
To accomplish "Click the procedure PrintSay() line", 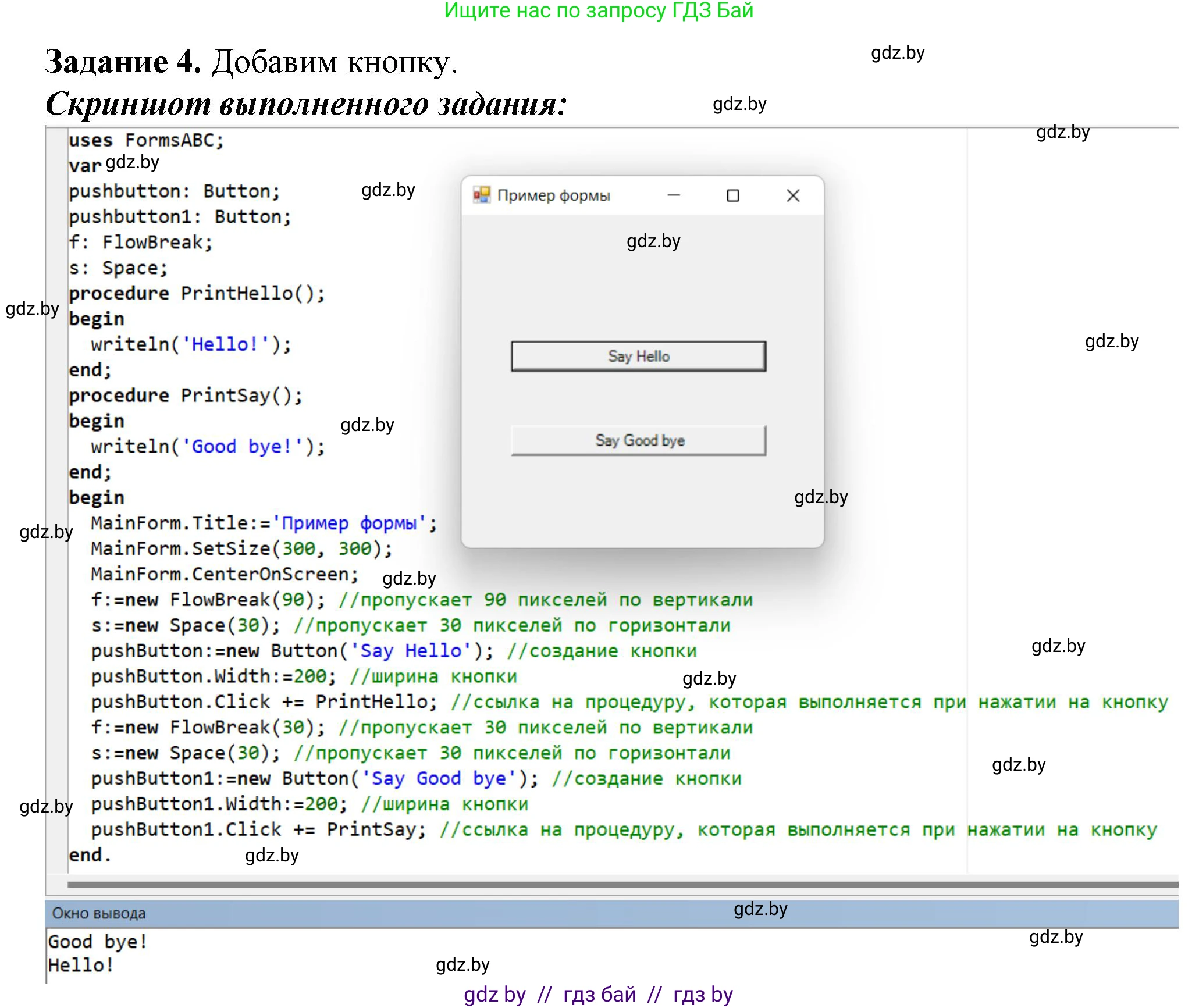I will pyautogui.click(x=185, y=396).
